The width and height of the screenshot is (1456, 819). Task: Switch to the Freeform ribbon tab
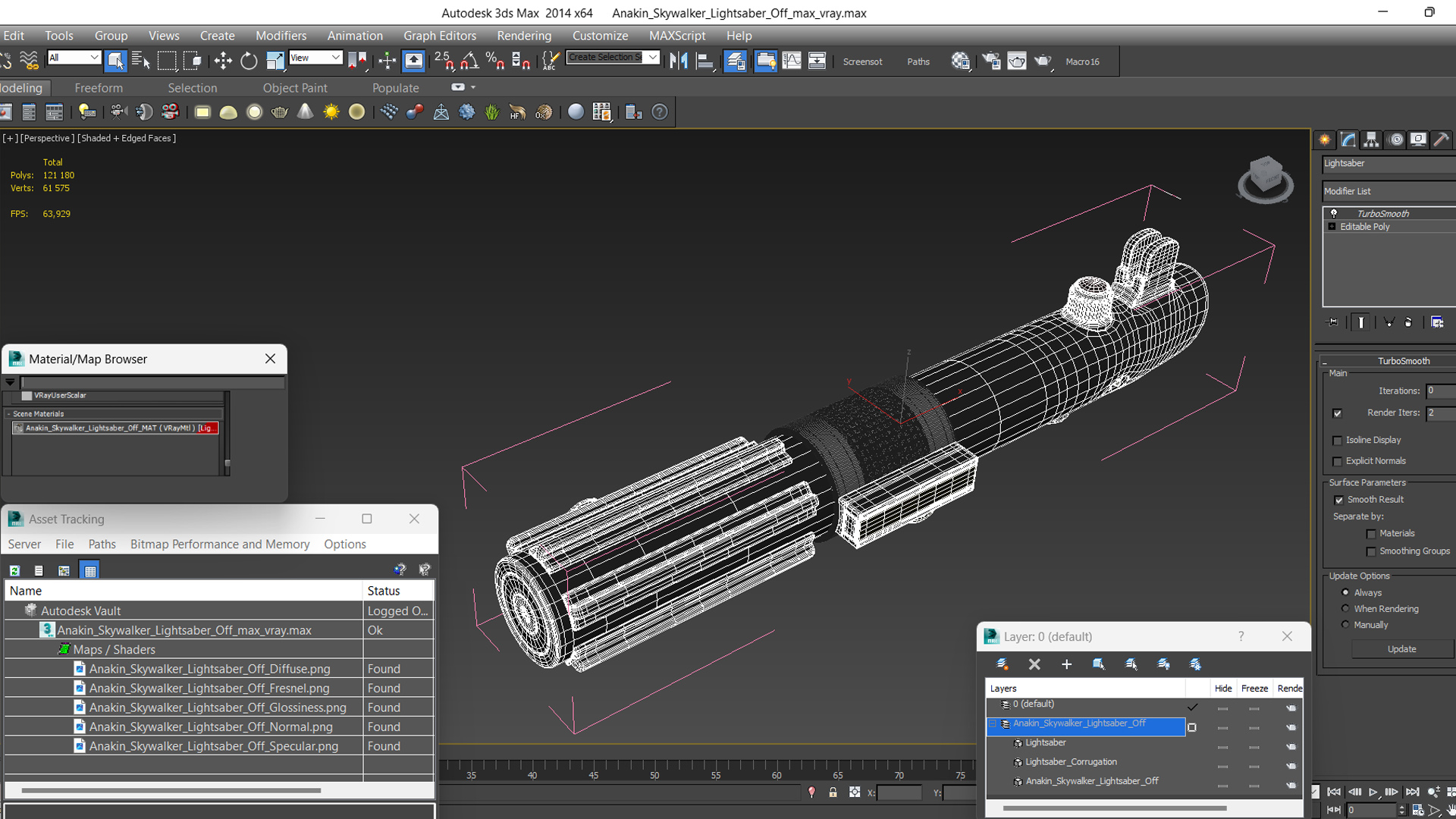pyautogui.click(x=99, y=88)
